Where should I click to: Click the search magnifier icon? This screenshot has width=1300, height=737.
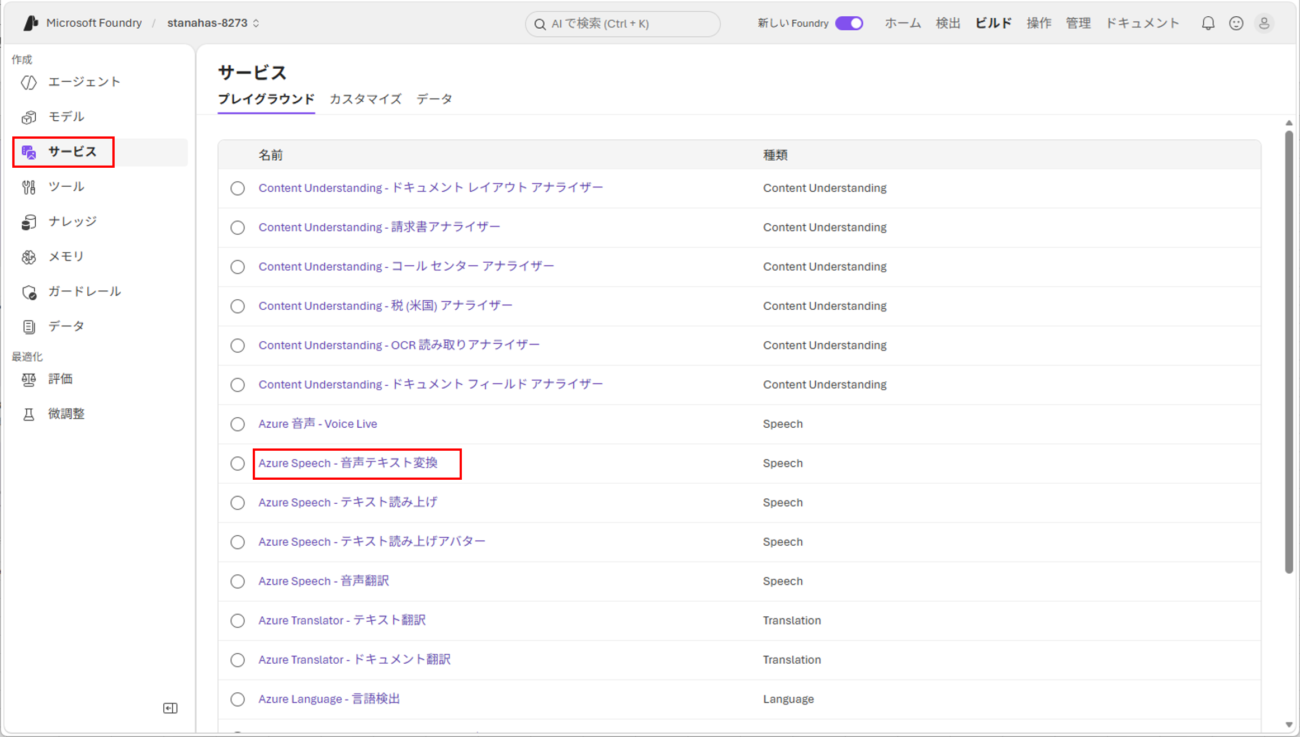(540, 24)
